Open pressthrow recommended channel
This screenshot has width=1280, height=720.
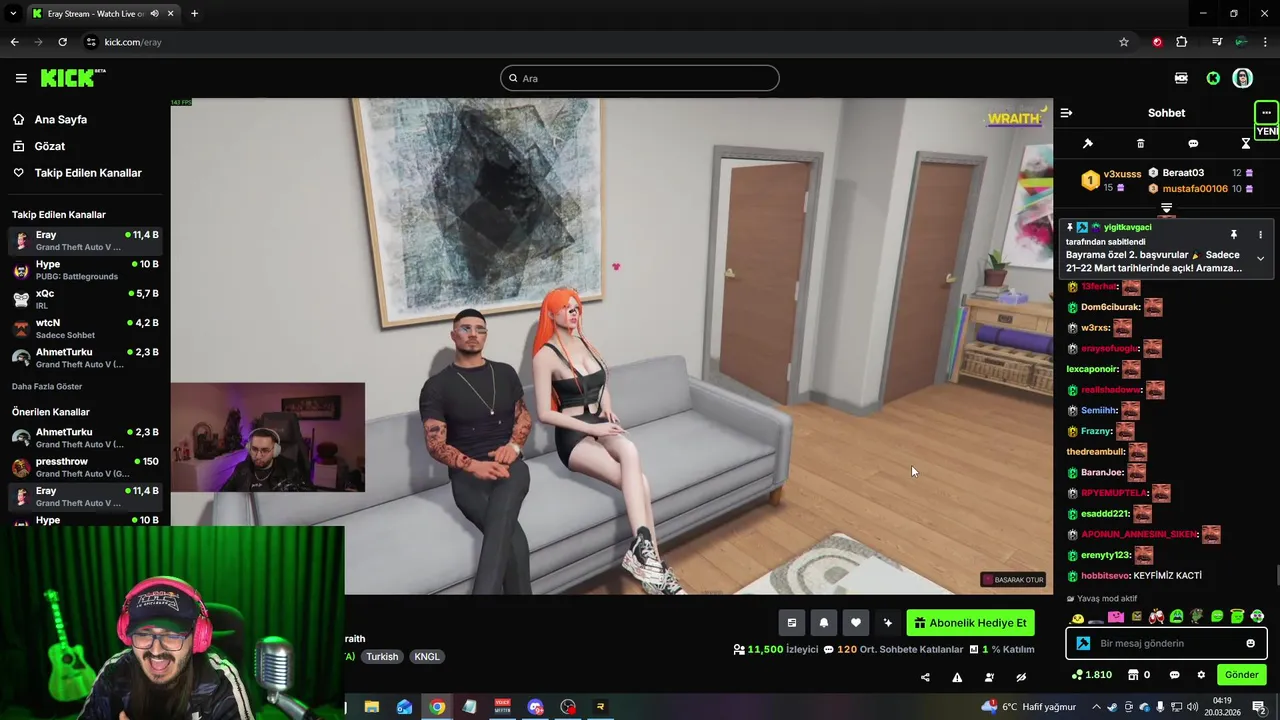pyautogui.click(x=85, y=467)
